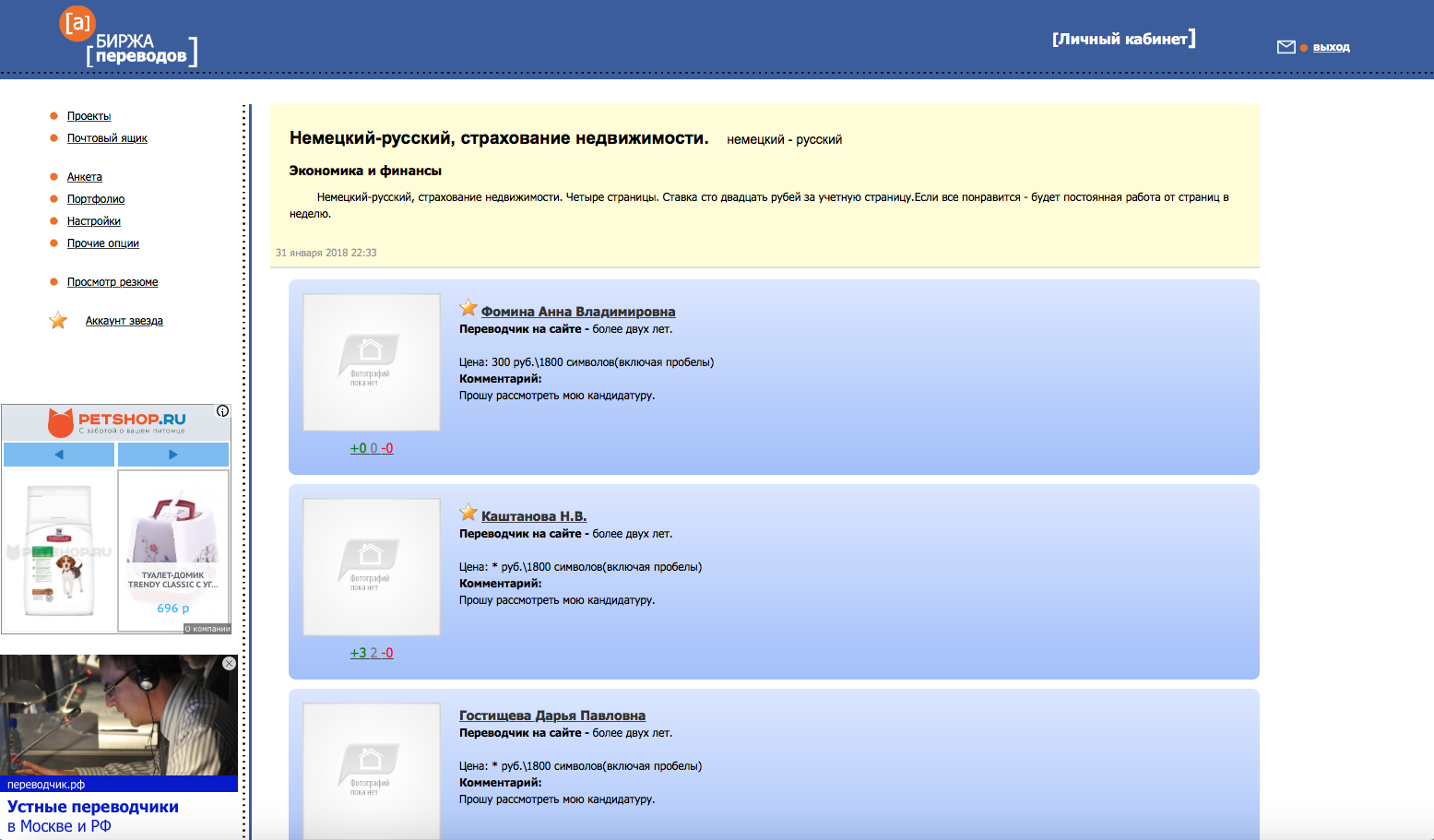Dismiss the переводчик.рф ad with the X
The image size is (1434, 840).
231,662
